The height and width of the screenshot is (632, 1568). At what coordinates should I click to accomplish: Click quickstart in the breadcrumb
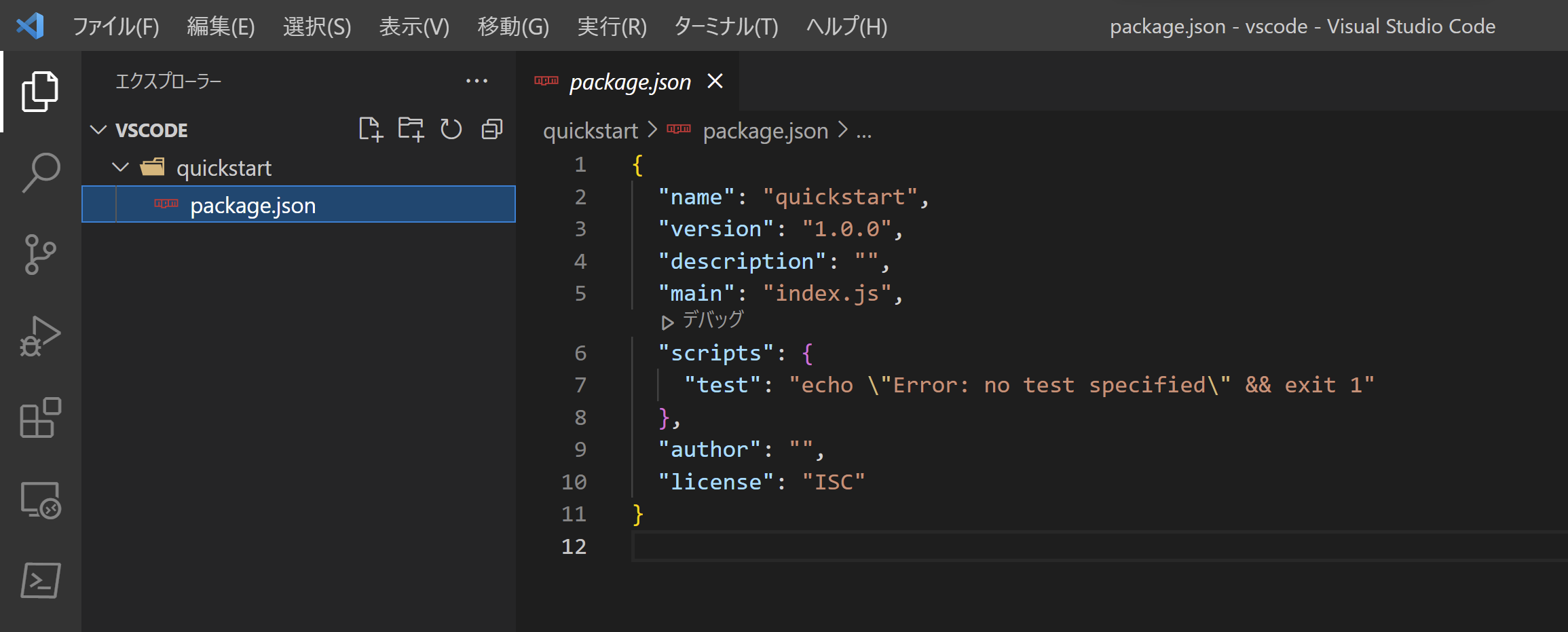click(x=591, y=130)
